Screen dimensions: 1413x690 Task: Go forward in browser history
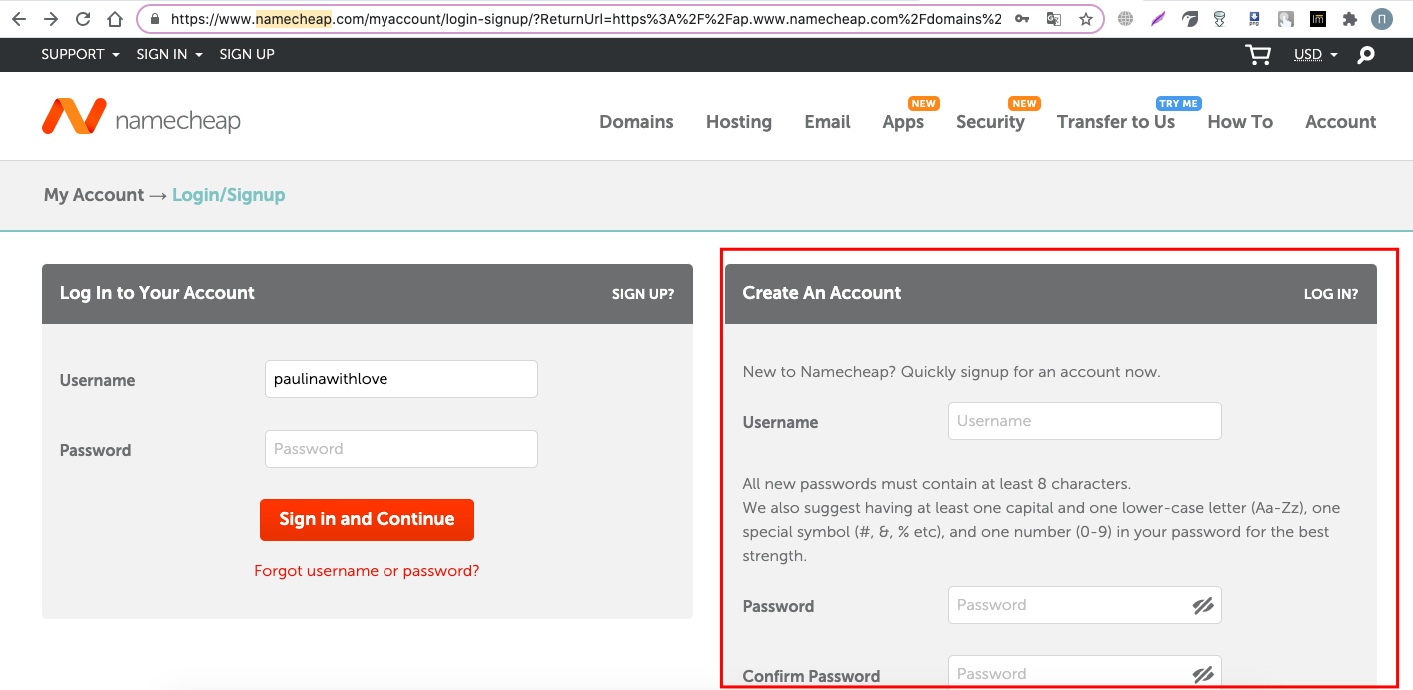[51, 19]
